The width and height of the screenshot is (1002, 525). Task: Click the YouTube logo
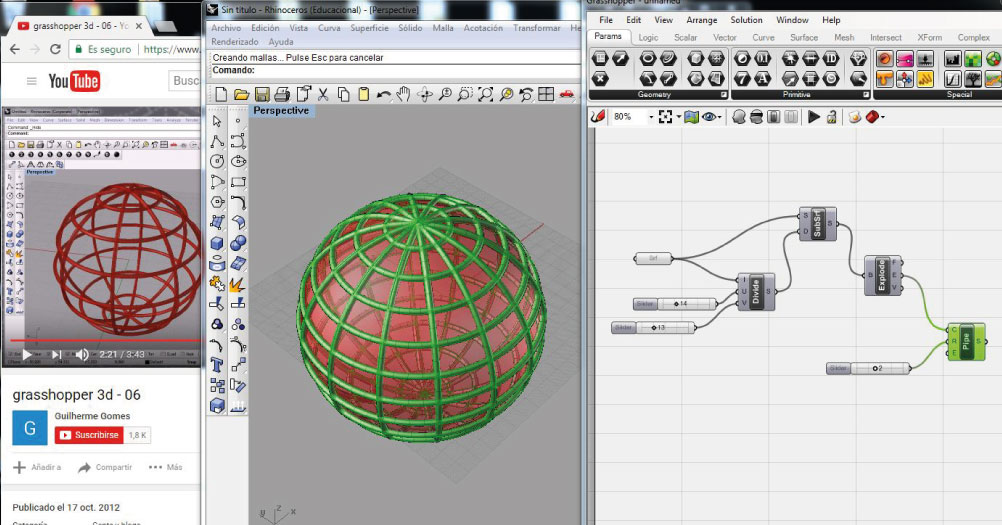74,81
